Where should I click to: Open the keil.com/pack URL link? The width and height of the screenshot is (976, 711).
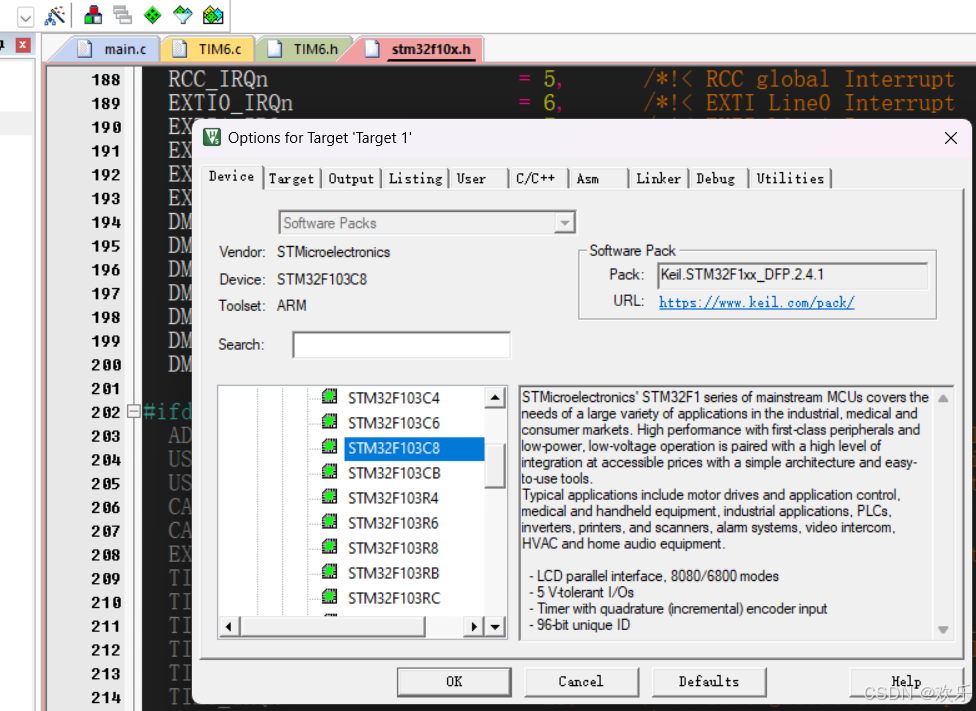[756, 303]
